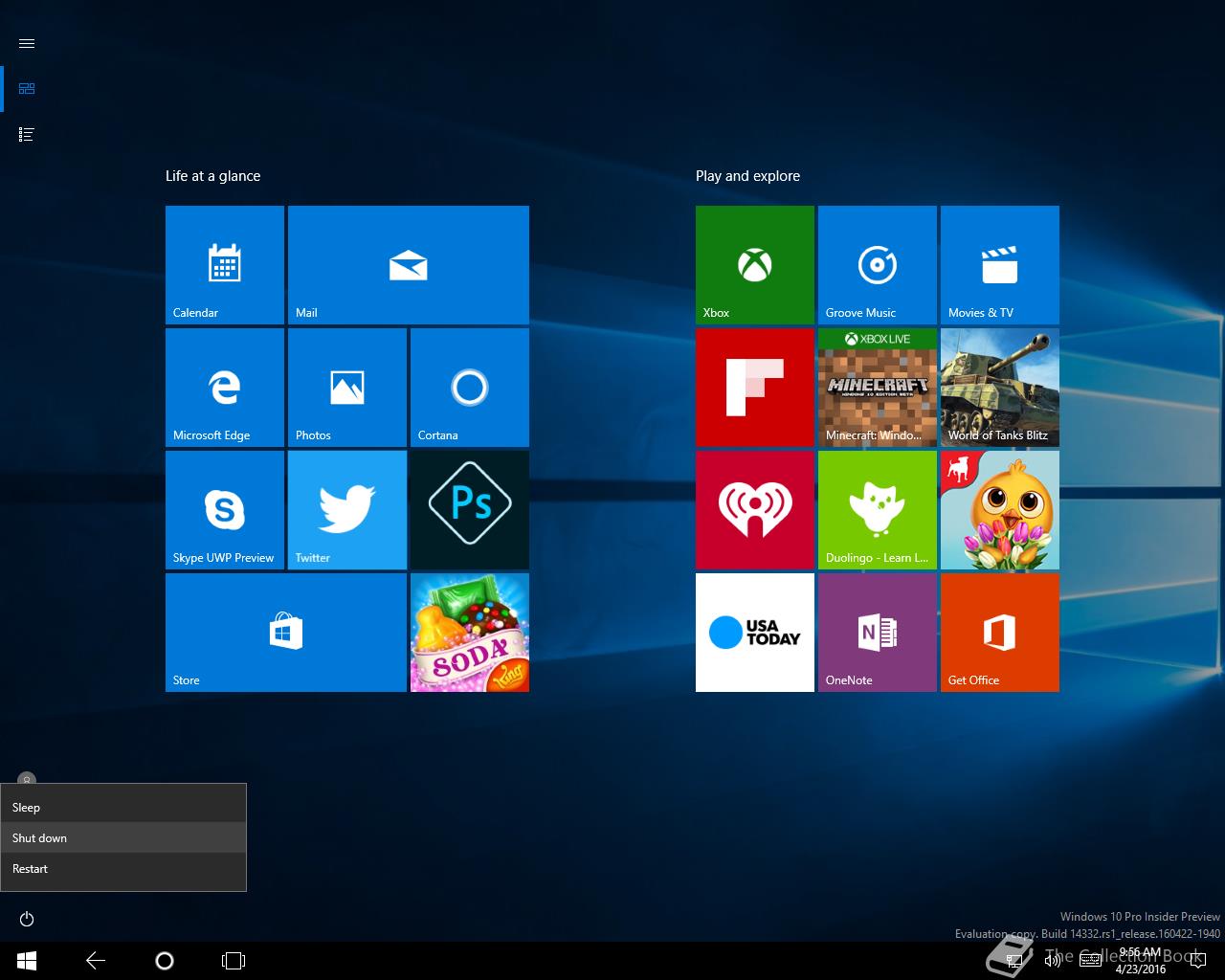Image resolution: width=1225 pixels, height=980 pixels.
Task: Open the Flipboard tile
Action: coord(754,388)
